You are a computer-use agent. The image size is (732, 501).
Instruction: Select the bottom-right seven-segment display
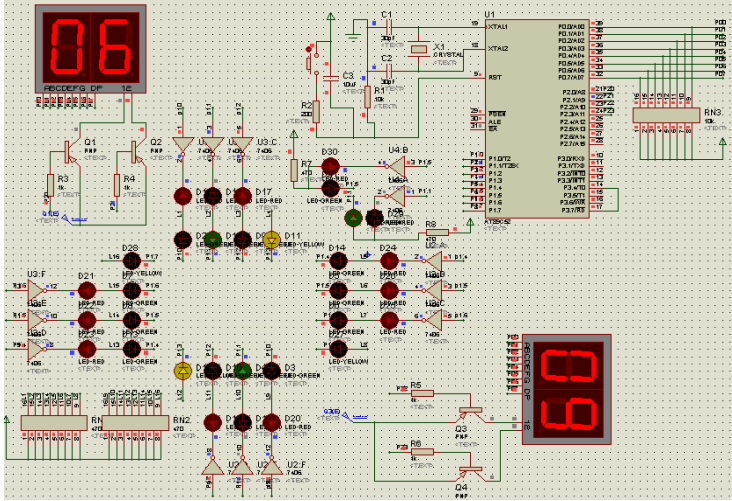tap(566, 387)
